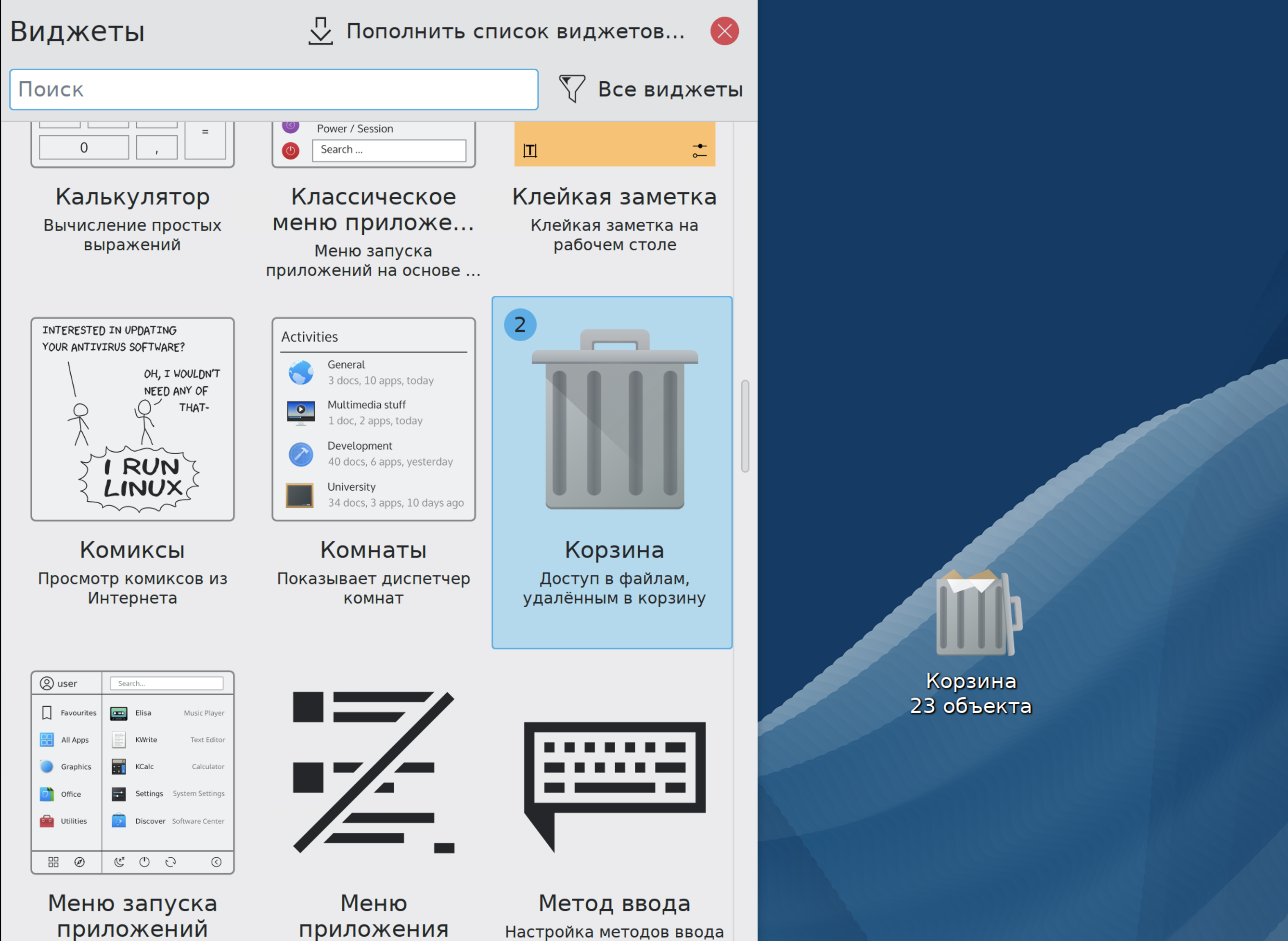Select the Меню запуска приложений widget preview

pos(132,773)
